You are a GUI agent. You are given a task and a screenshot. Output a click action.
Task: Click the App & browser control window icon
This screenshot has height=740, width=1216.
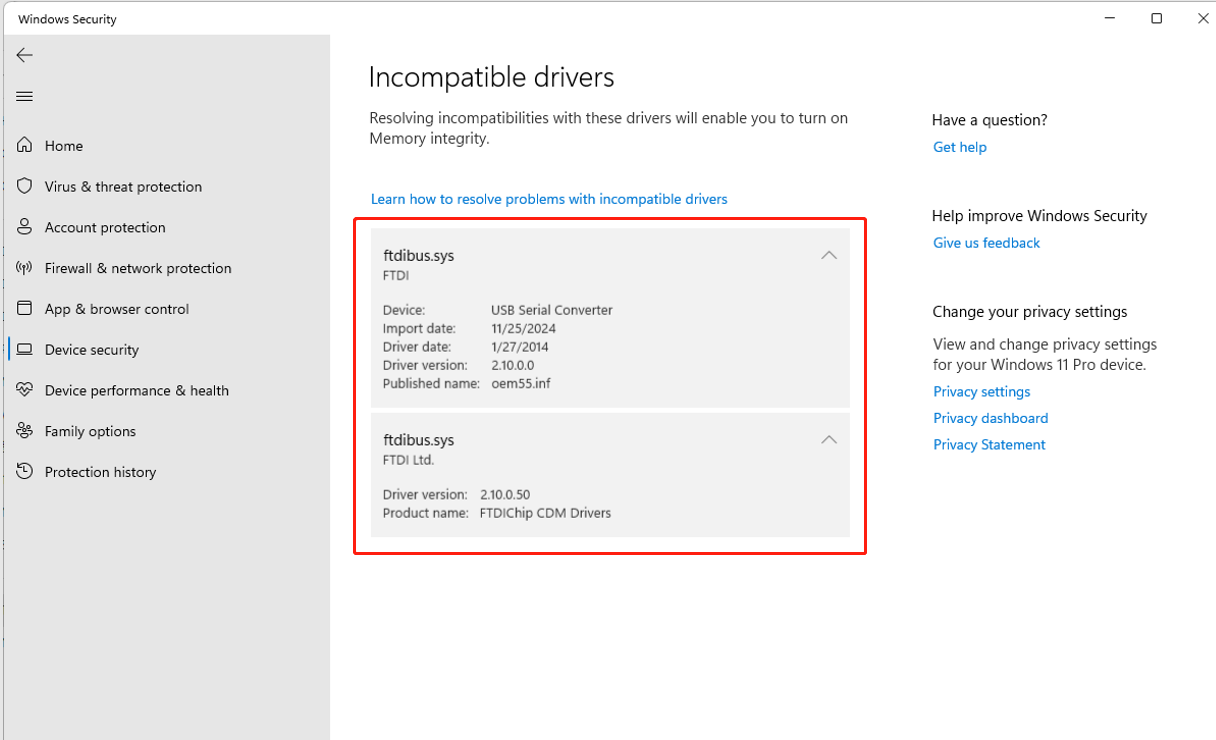[25, 309]
